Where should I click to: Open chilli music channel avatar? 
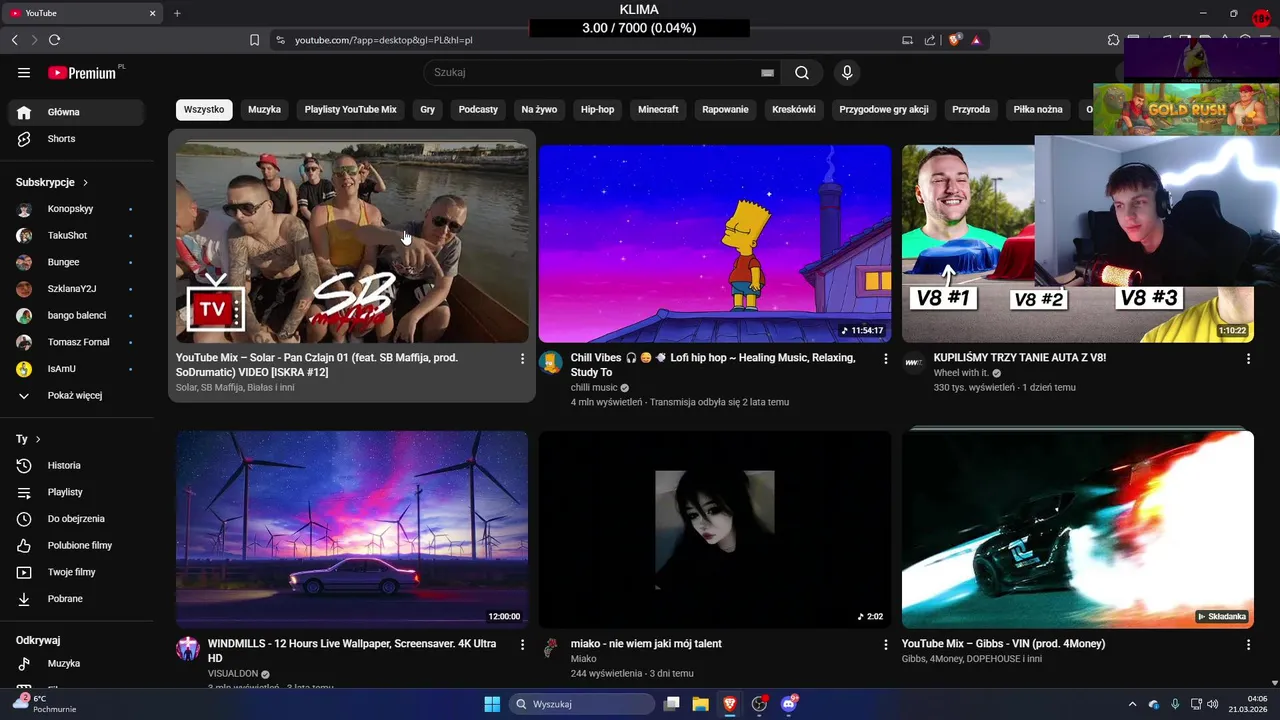point(551,362)
